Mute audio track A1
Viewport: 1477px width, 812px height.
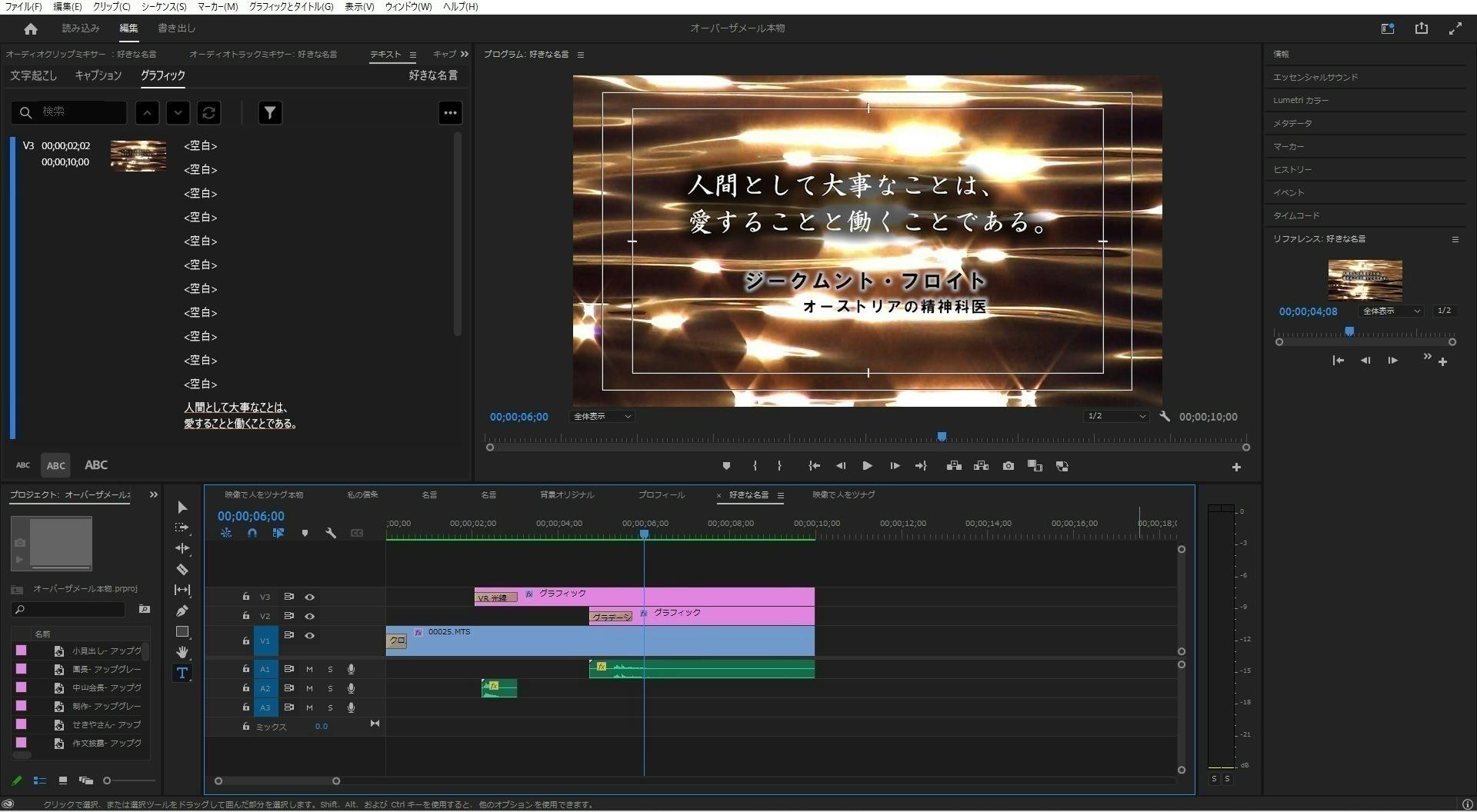pos(309,669)
